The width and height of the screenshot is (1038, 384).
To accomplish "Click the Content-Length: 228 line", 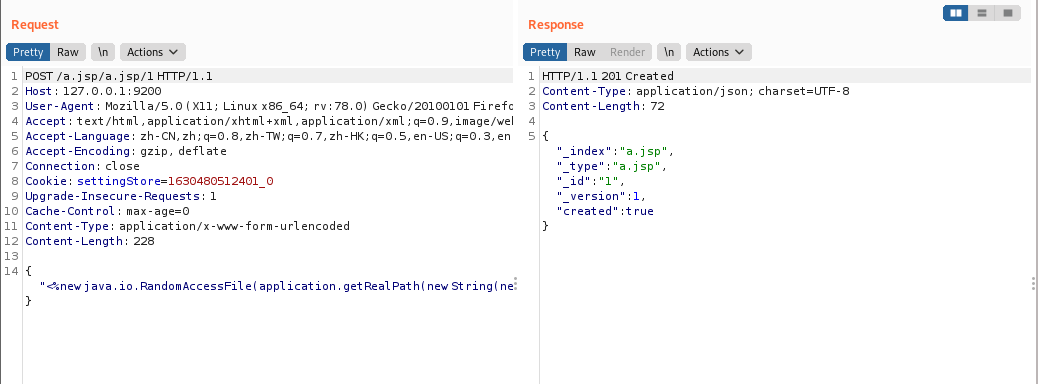I will [89, 241].
